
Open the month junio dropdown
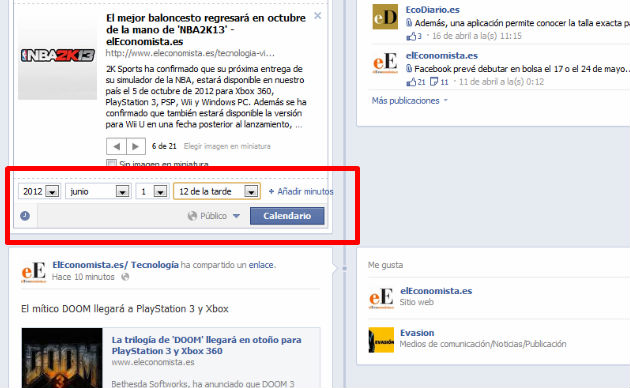[98, 191]
